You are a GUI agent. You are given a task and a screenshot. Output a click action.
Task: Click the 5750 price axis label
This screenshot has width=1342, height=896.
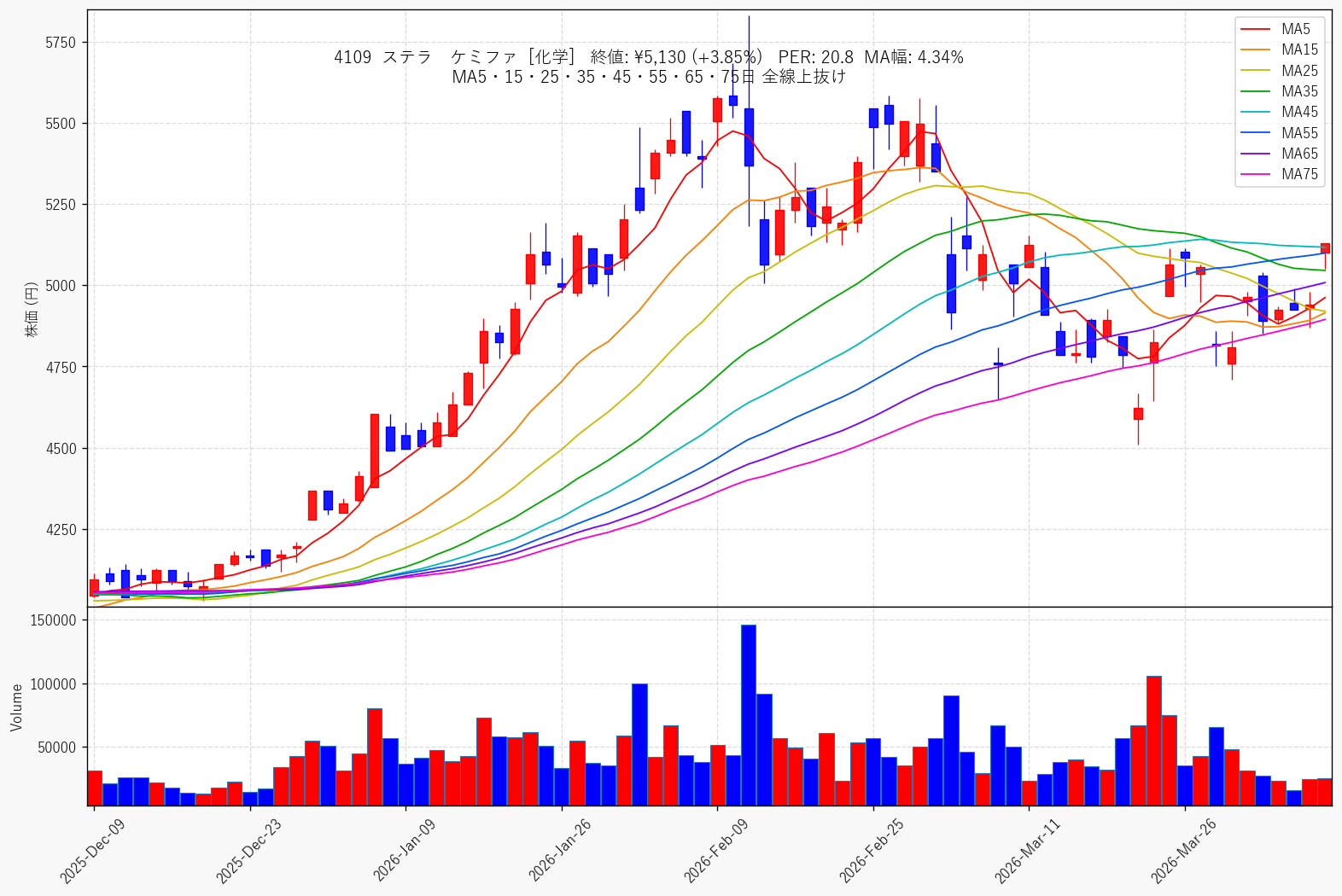pos(61,43)
